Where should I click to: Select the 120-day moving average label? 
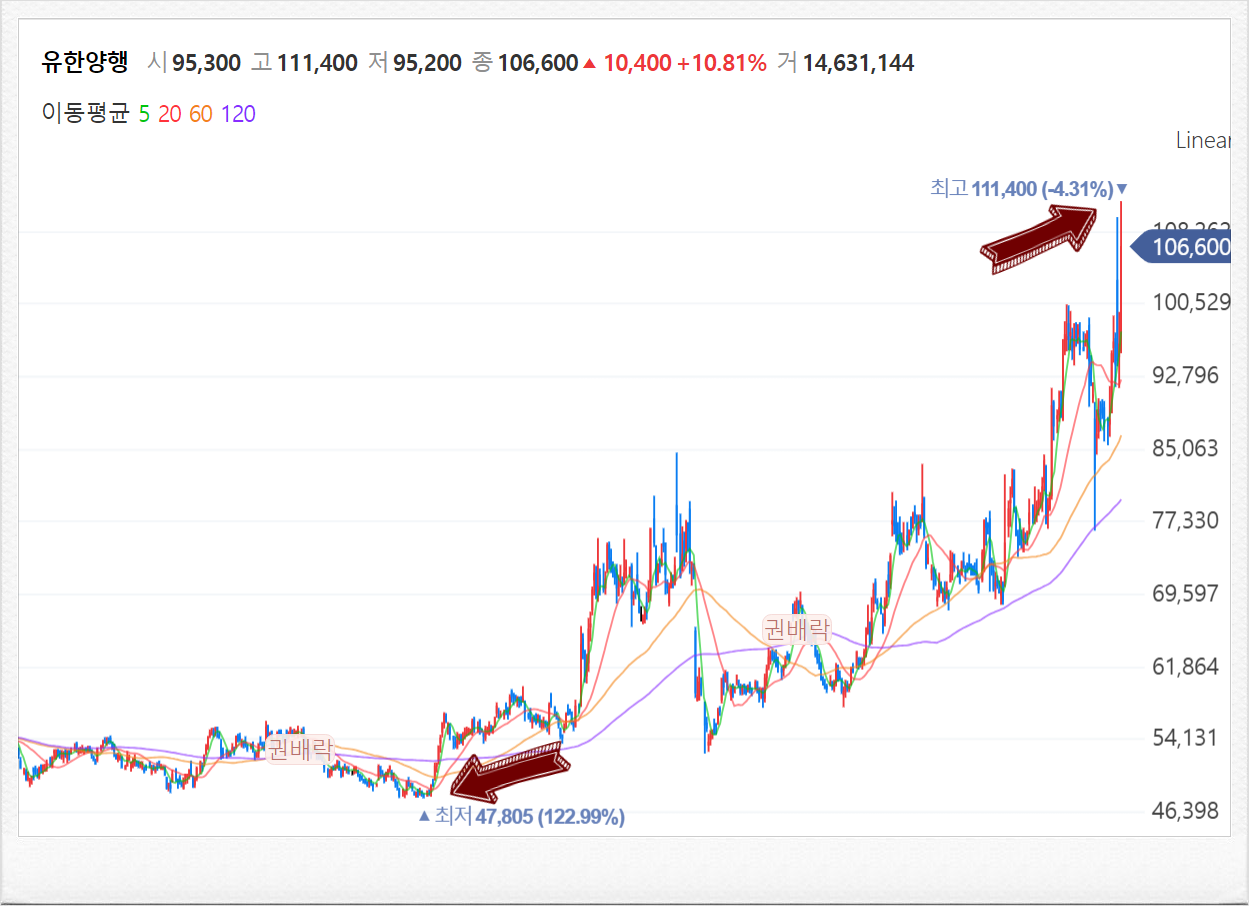(x=238, y=114)
